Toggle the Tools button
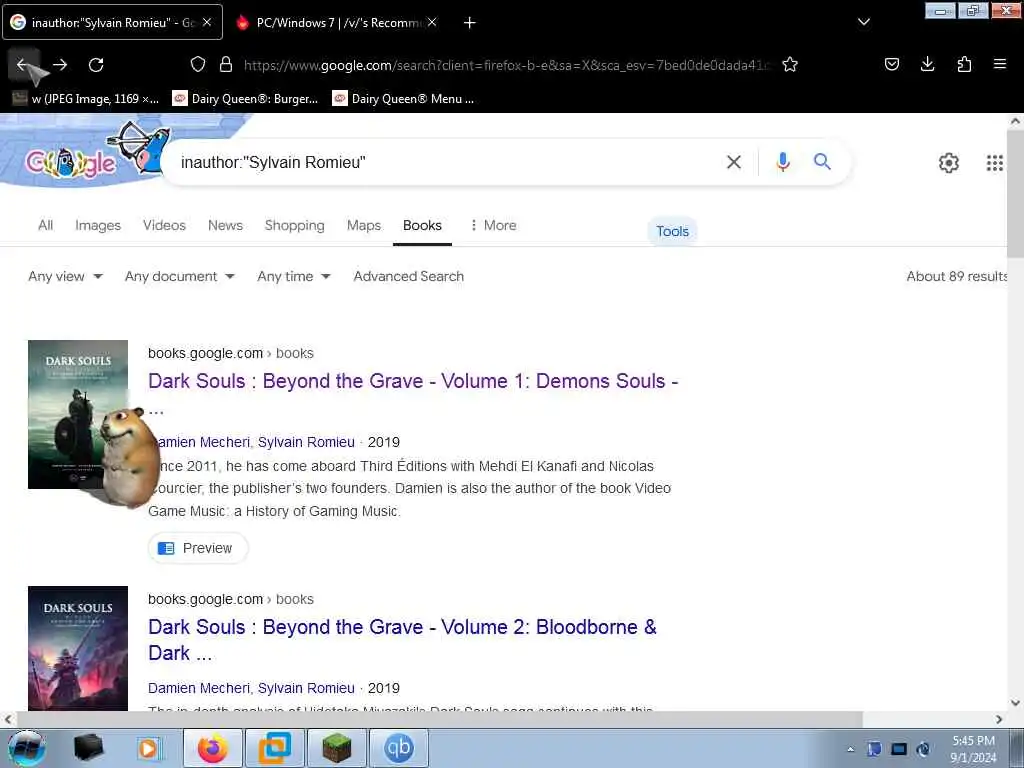Screen dimensions: 1024x768 (x=673, y=231)
